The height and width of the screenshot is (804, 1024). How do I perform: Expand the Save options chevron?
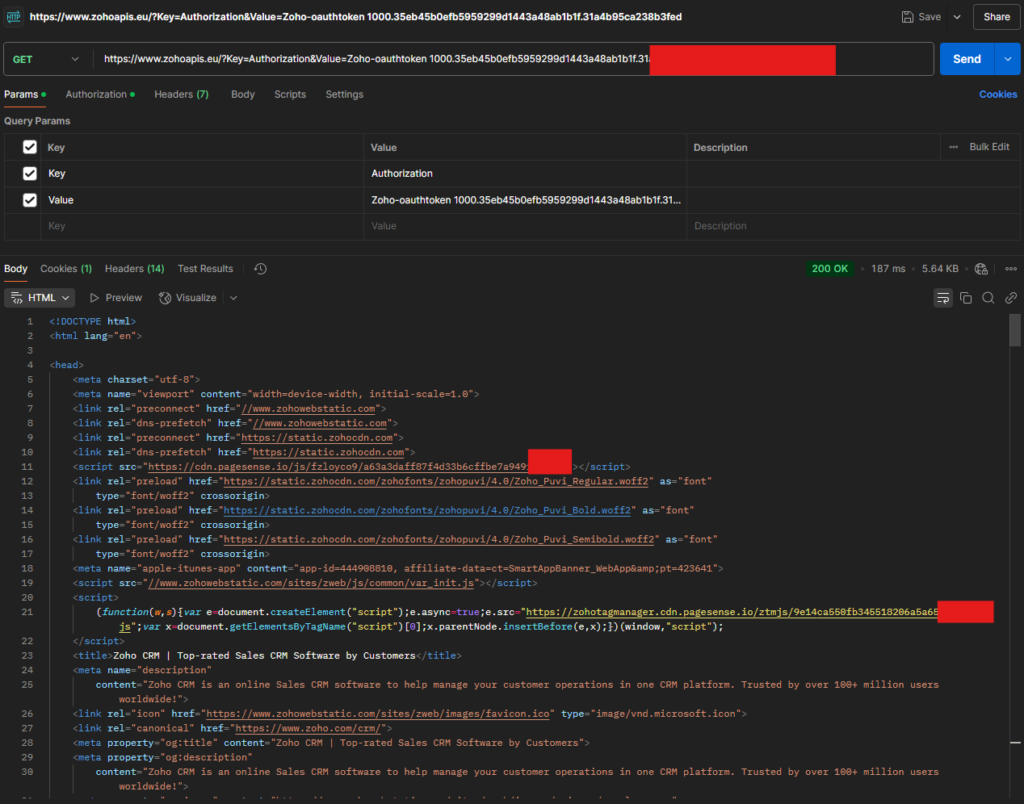[957, 17]
